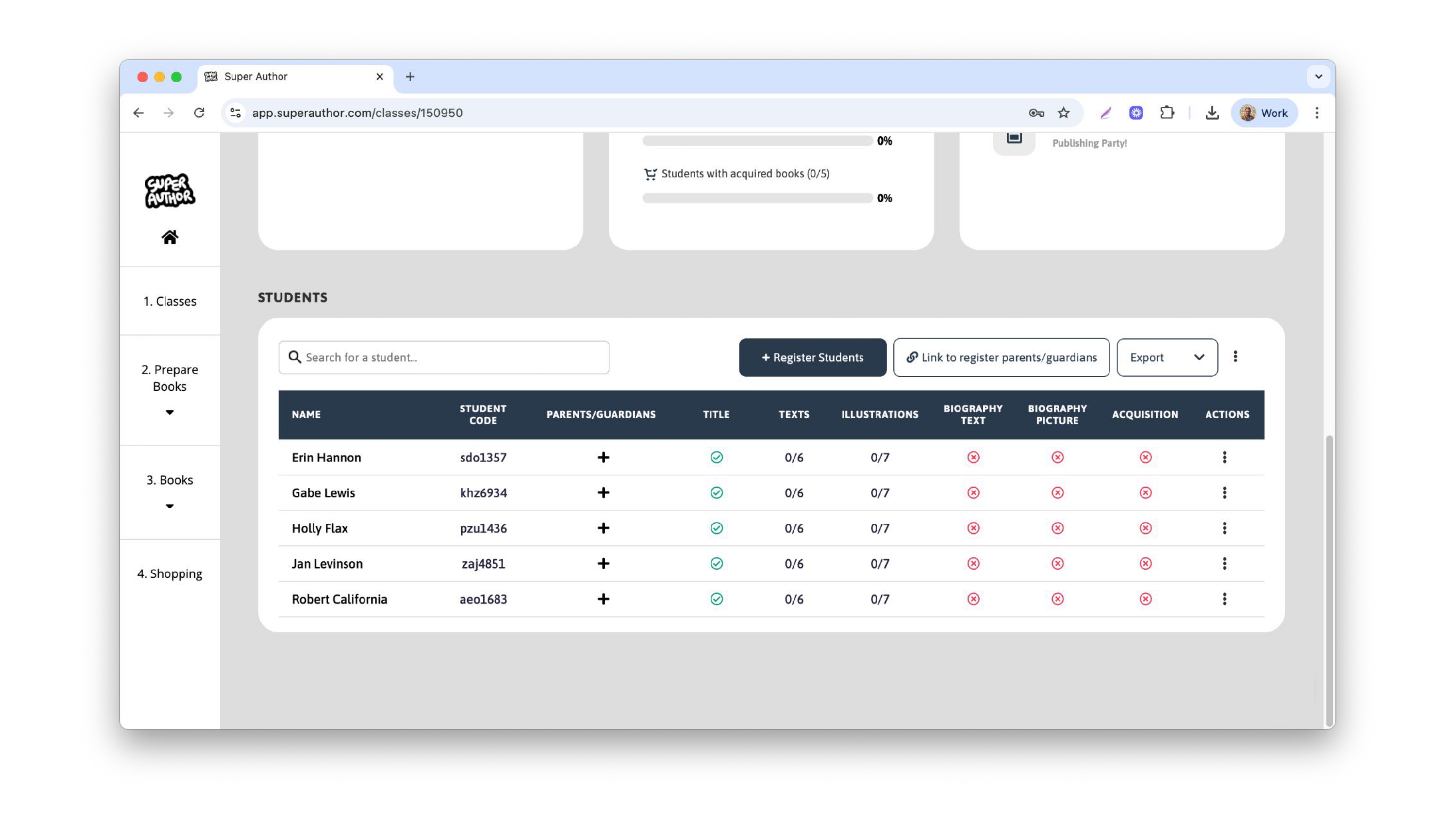This screenshot has width=1456, height=819.
Task: Click the NAME column header
Action: (306, 414)
